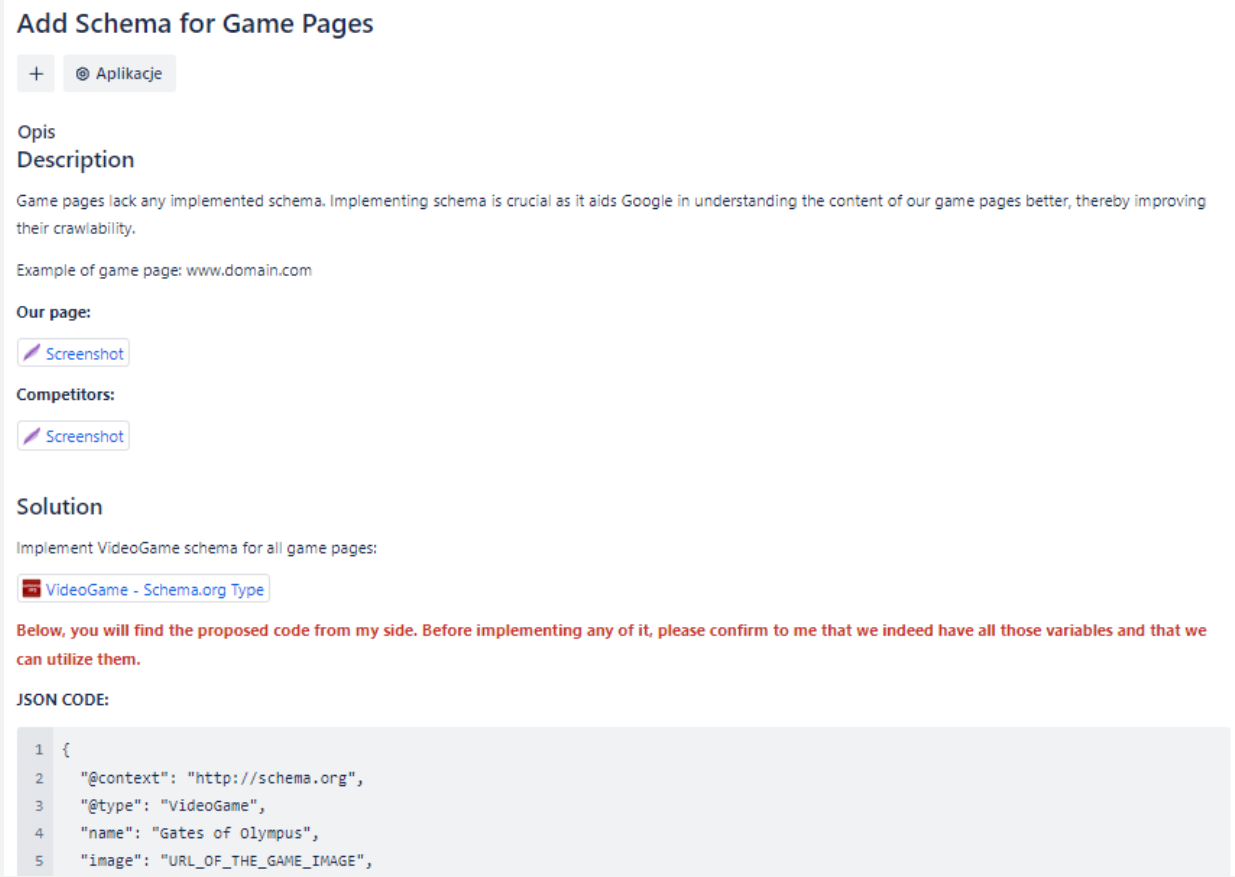1235x877 pixels.
Task: Click the URL_OF_THE_GAME_IMAGE code line
Action: coord(226,859)
